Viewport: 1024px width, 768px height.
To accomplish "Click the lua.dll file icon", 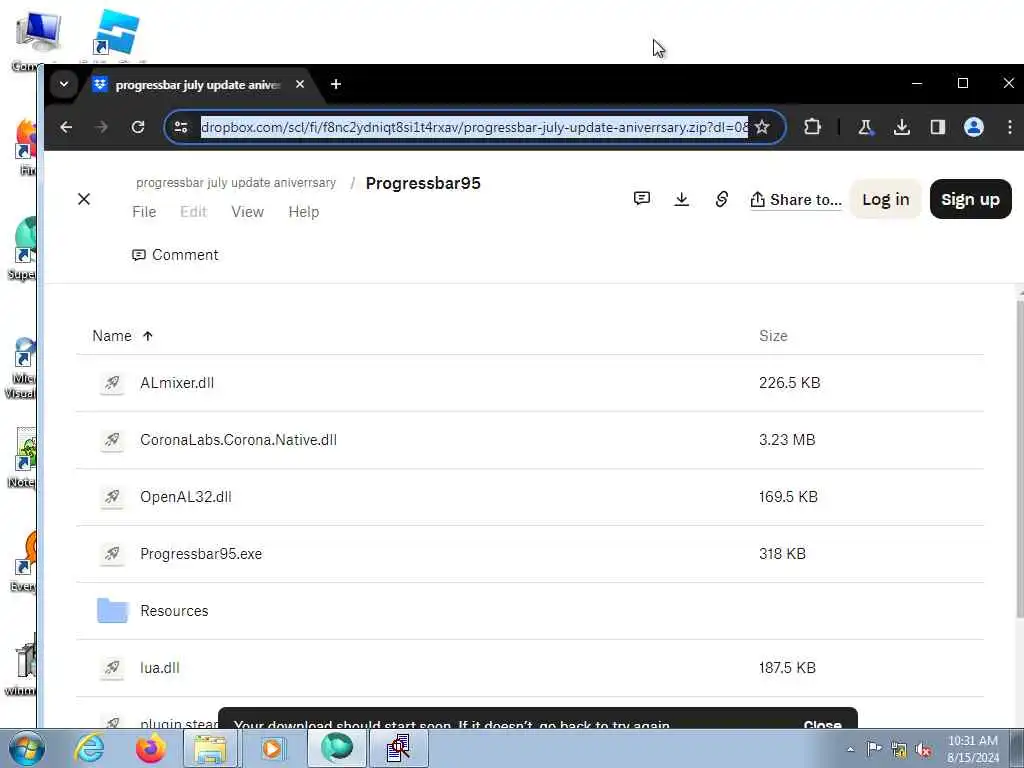I will [x=112, y=668].
